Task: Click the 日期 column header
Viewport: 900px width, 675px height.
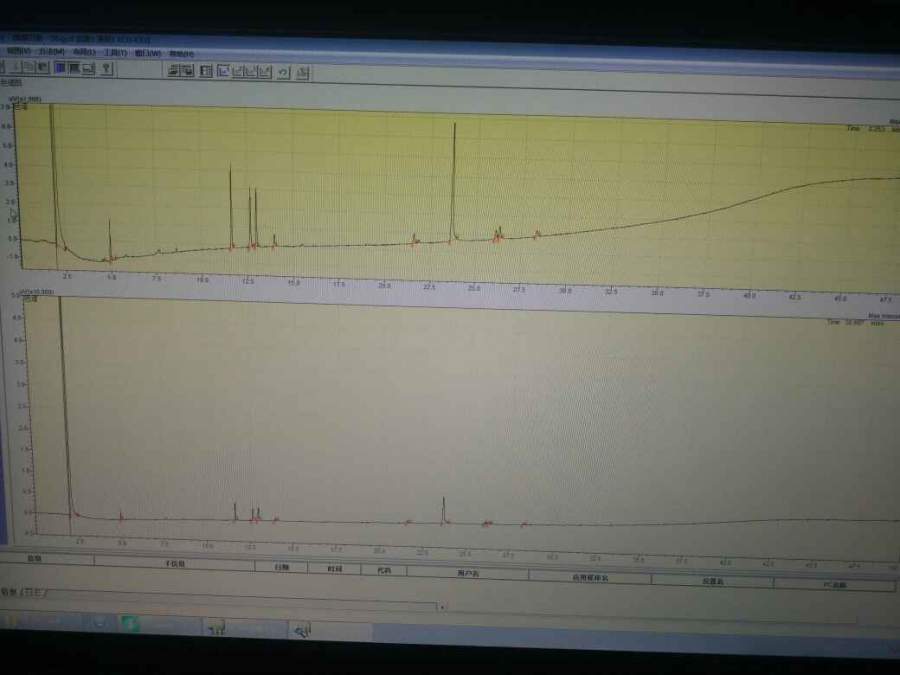Action: tap(281, 567)
